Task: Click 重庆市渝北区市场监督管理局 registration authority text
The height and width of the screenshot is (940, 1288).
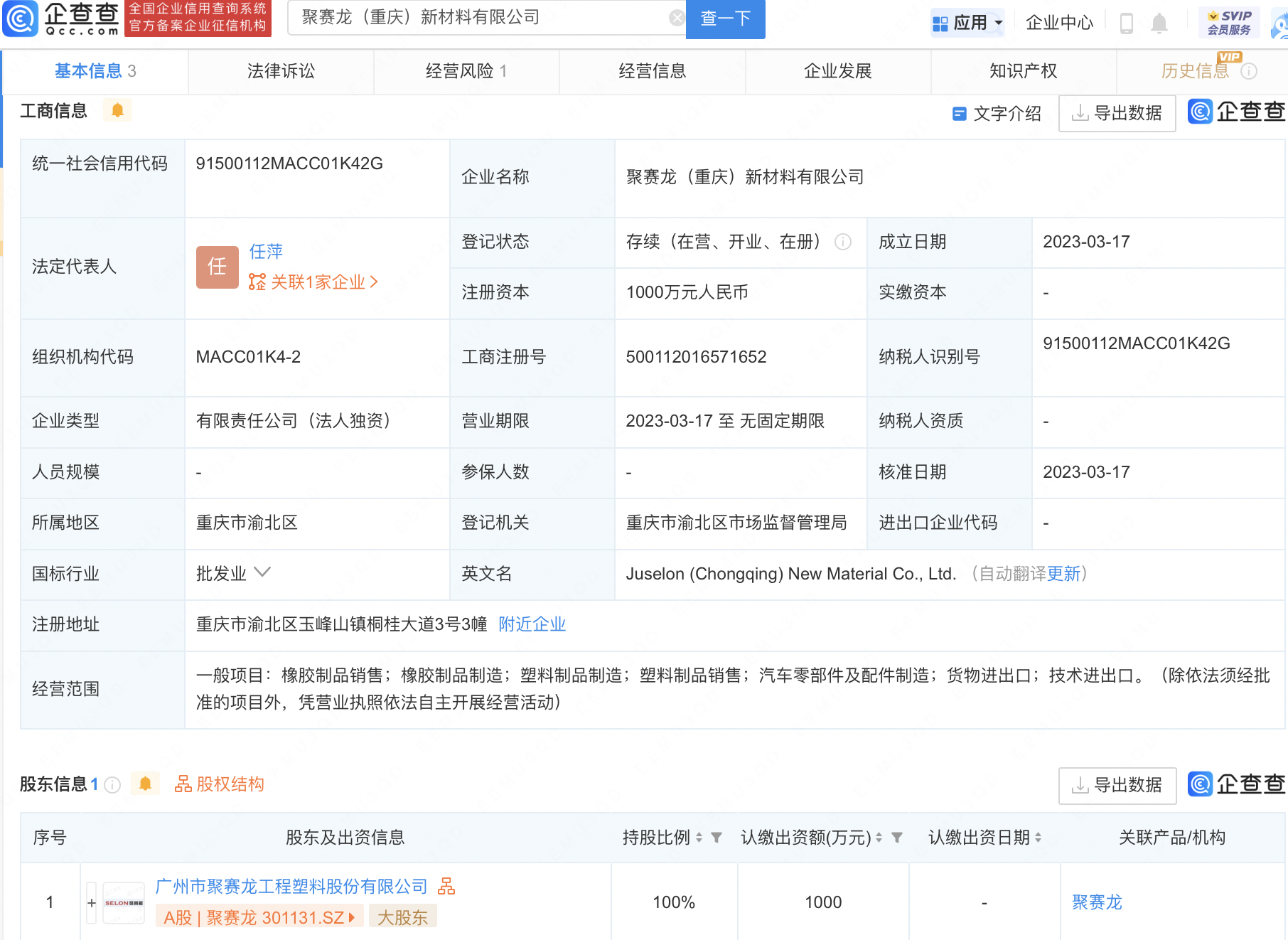Action: click(736, 523)
